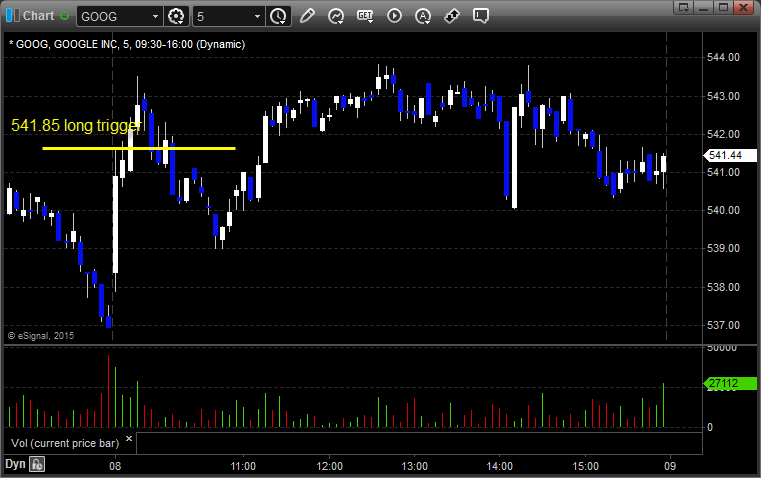Screen dimensions: 761x478
Task: Select the pencil drawing tools icon
Action: point(307,16)
